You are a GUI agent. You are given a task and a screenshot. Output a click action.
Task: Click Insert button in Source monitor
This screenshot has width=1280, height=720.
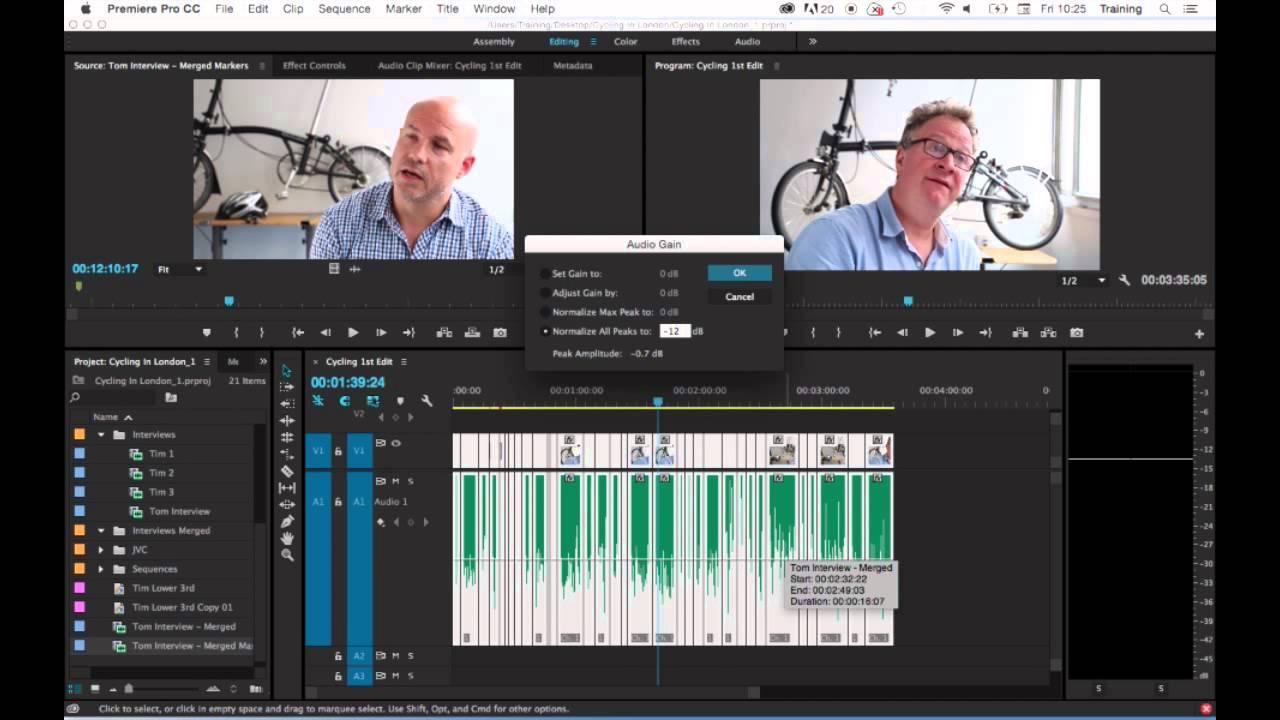[444, 333]
